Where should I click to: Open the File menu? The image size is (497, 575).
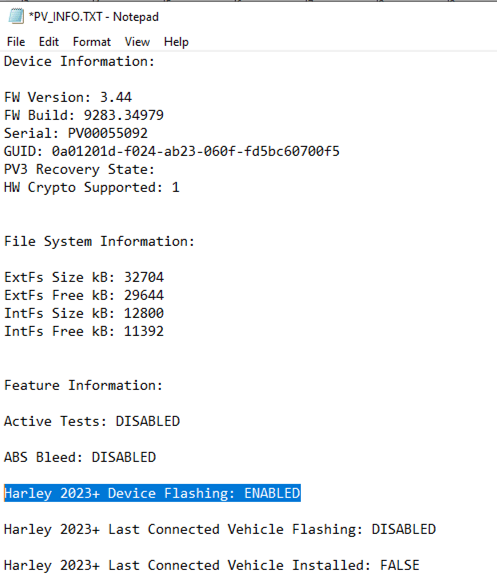(16, 42)
